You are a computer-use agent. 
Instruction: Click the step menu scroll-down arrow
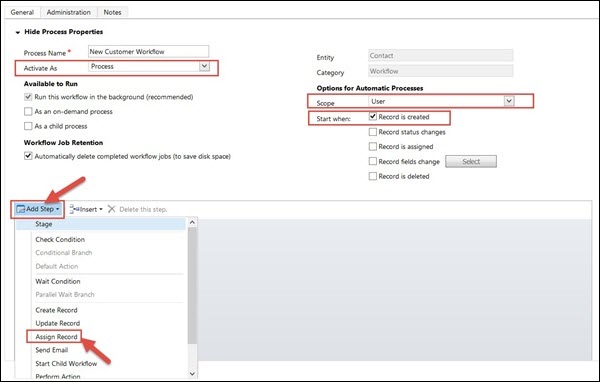[x=192, y=374]
